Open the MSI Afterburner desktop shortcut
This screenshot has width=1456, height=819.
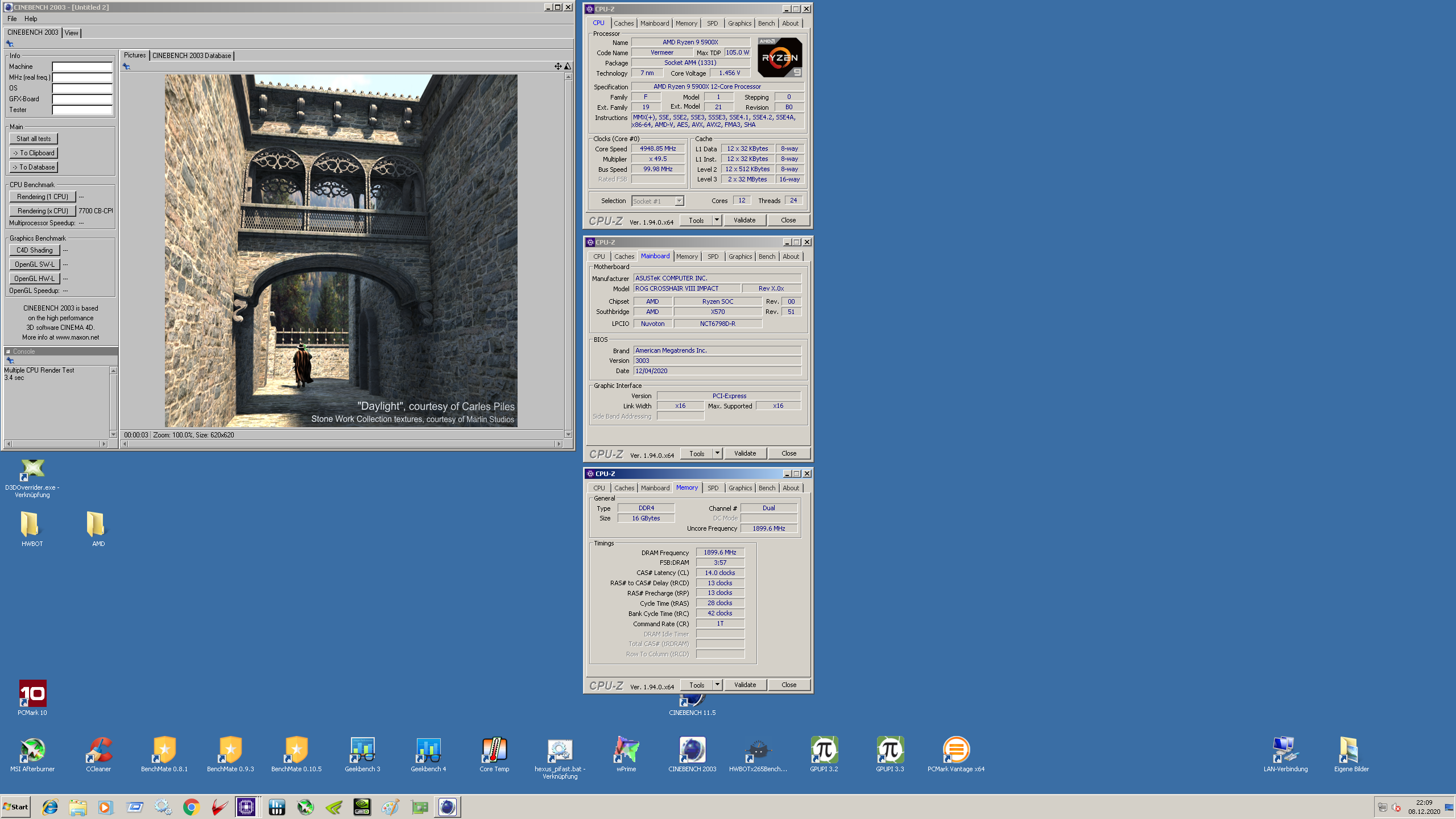32,754
